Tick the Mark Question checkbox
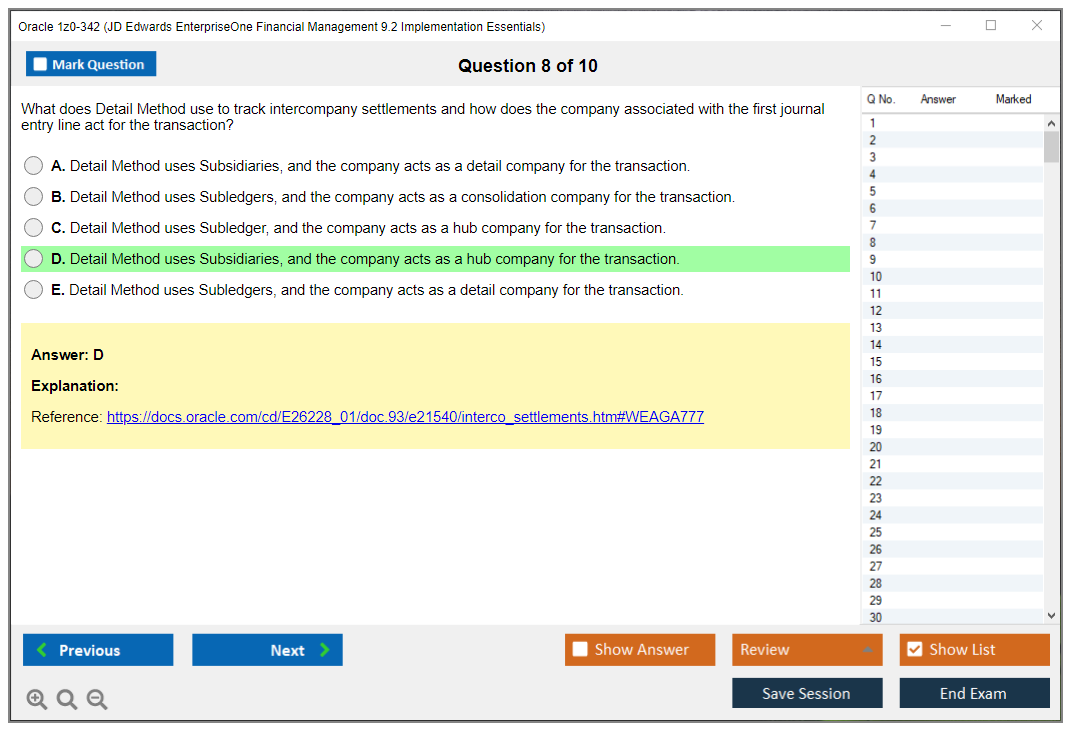Viewport: 1075px width, 735px height. 41,65
